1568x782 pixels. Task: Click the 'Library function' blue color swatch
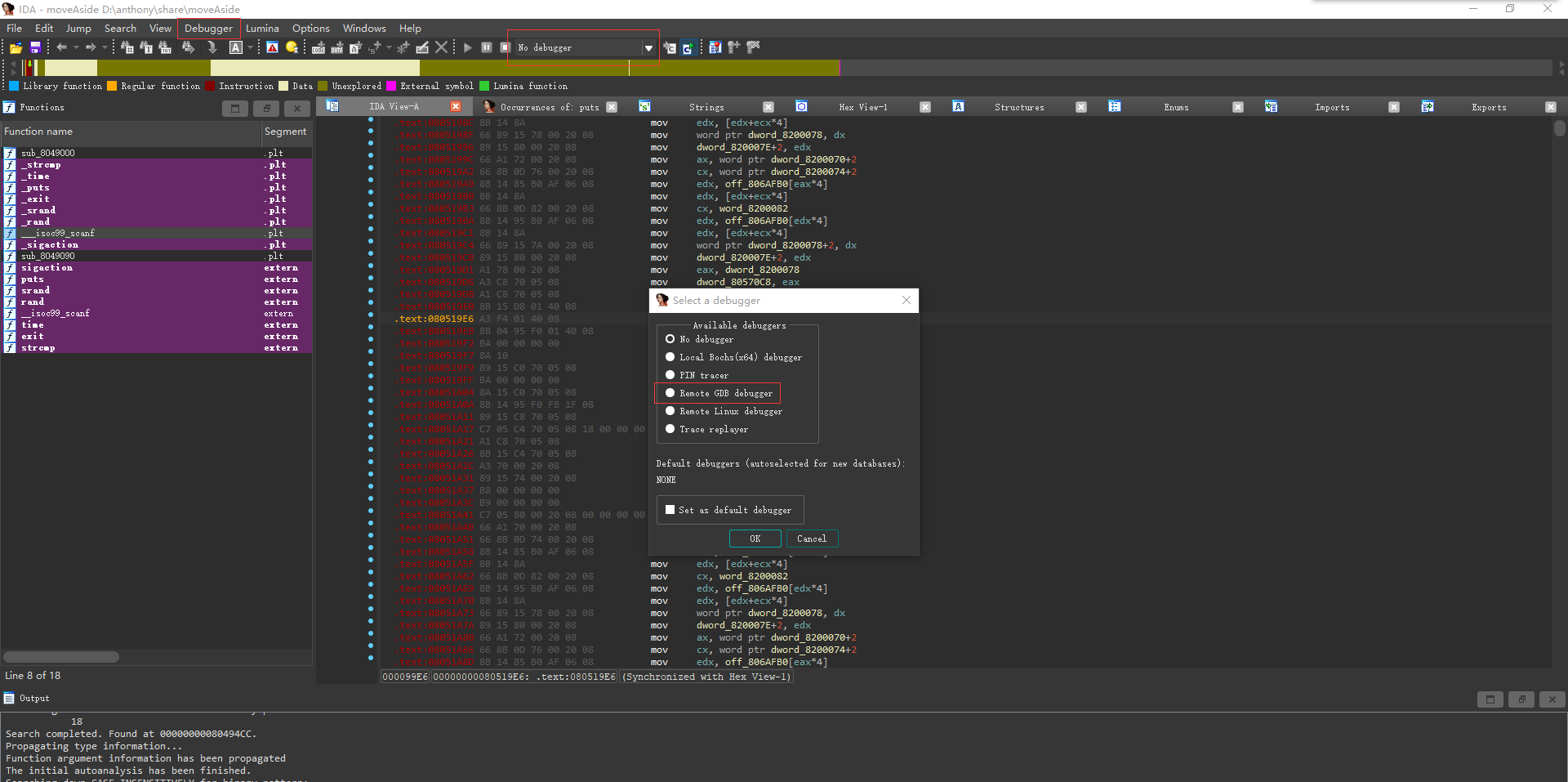pos(14,86)
